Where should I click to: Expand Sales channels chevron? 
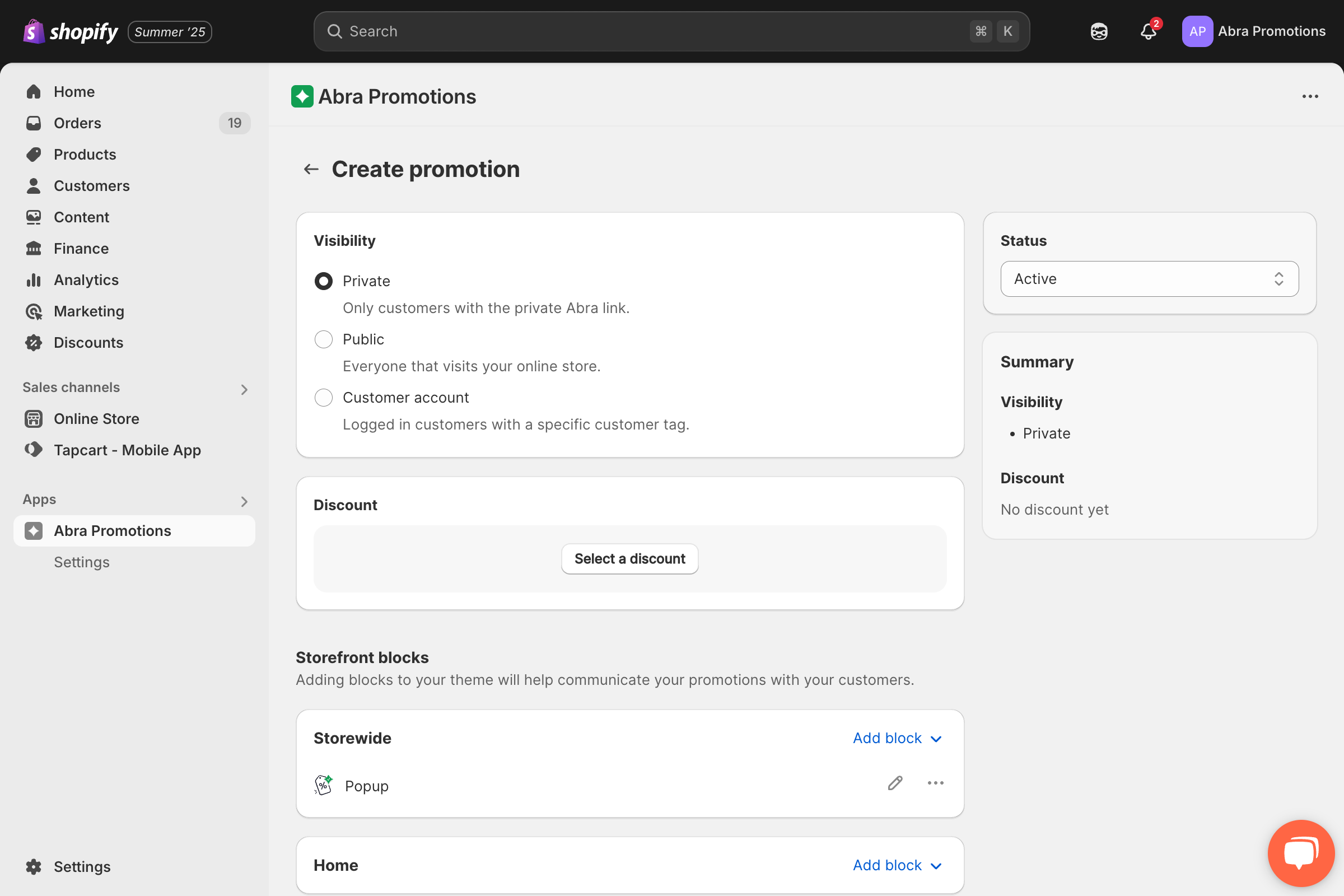coord(244,389)
